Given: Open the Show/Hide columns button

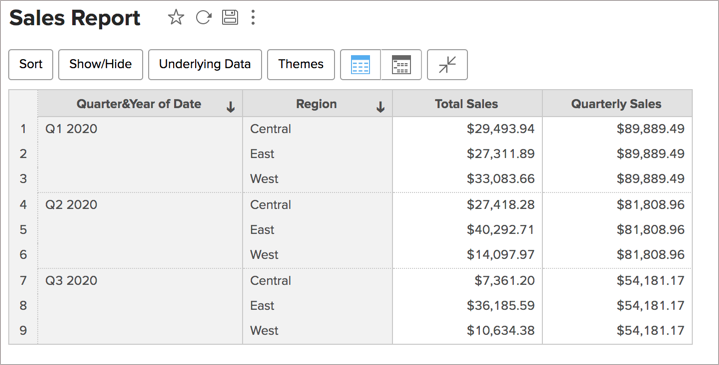Looking at the screenshot, I should click(100, 65).
